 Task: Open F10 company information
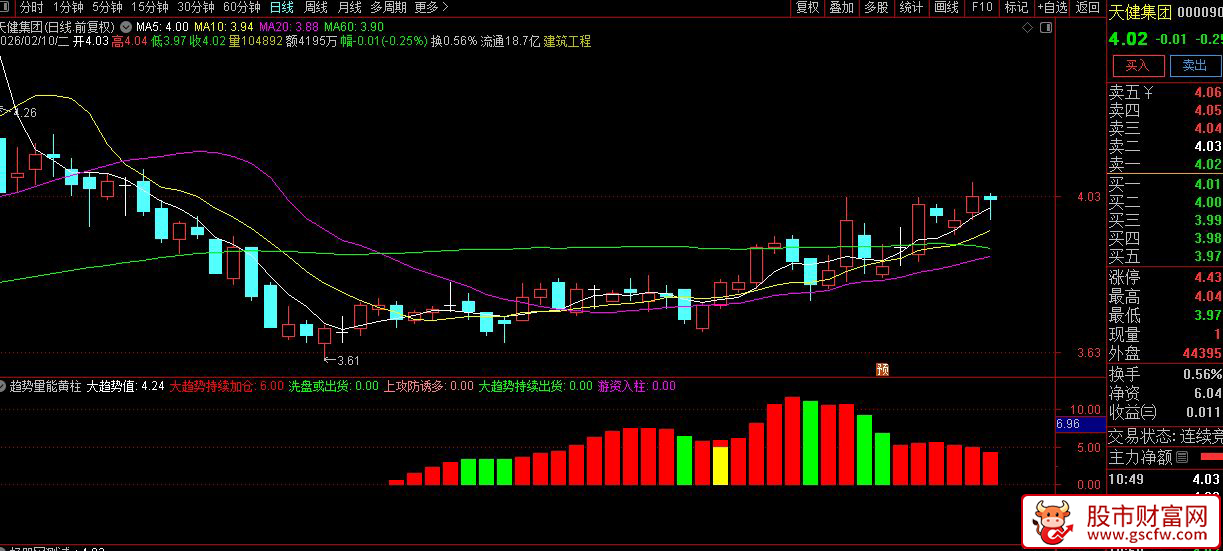click(x=981, y=7)
